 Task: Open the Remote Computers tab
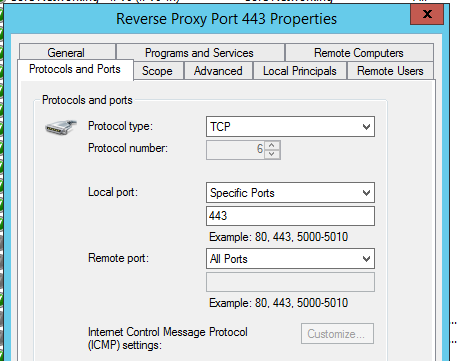[359, 53]
